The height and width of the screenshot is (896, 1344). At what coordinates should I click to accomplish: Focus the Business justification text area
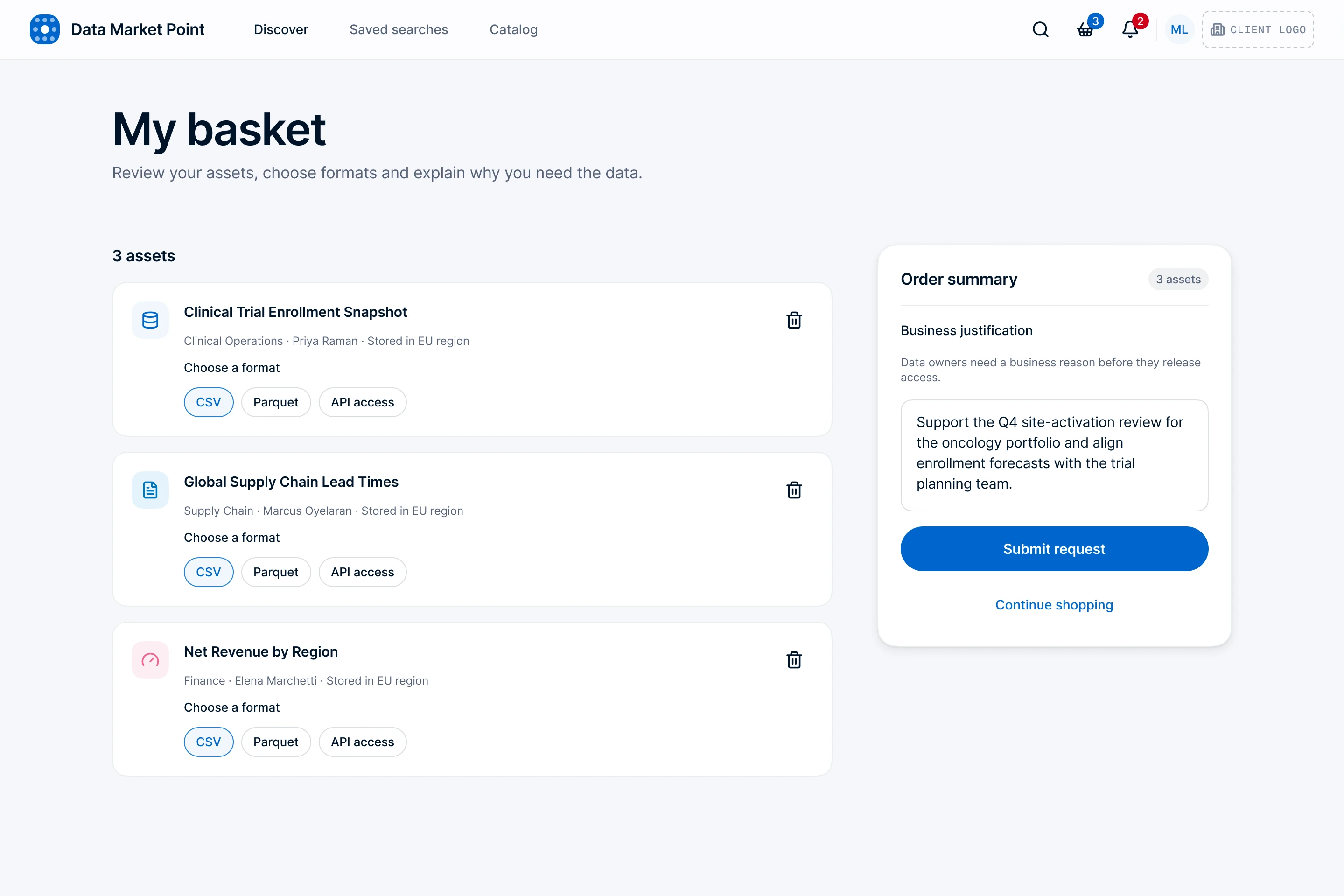point(1054,455)
